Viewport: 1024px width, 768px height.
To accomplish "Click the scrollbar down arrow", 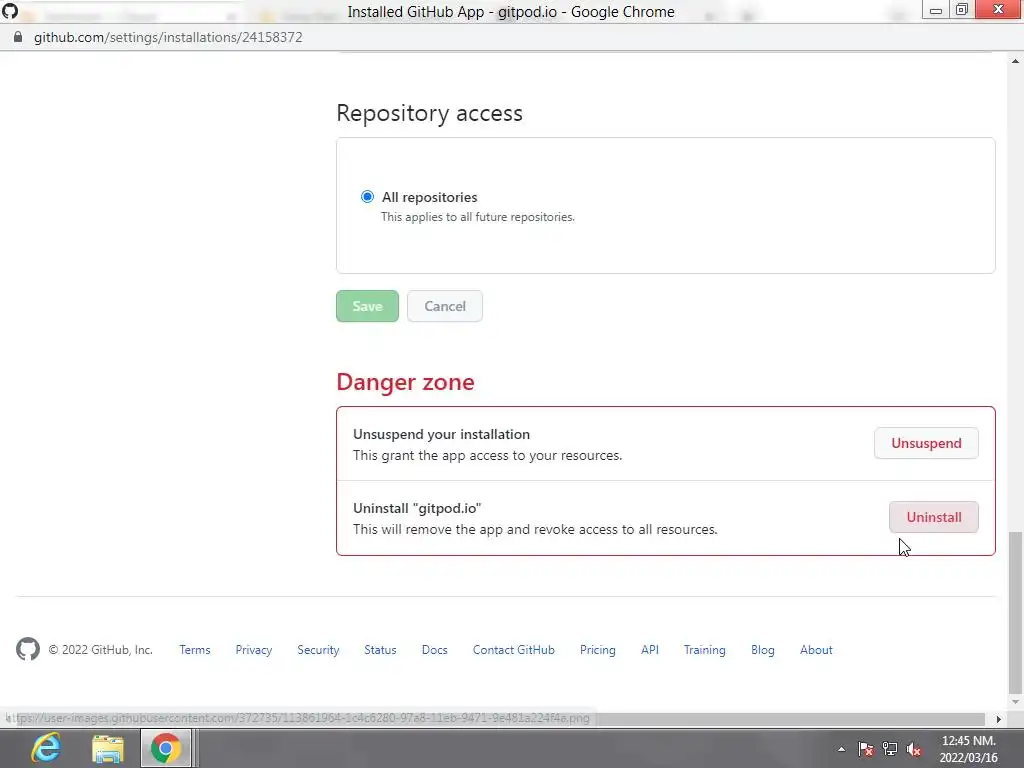I will 1015,703.
